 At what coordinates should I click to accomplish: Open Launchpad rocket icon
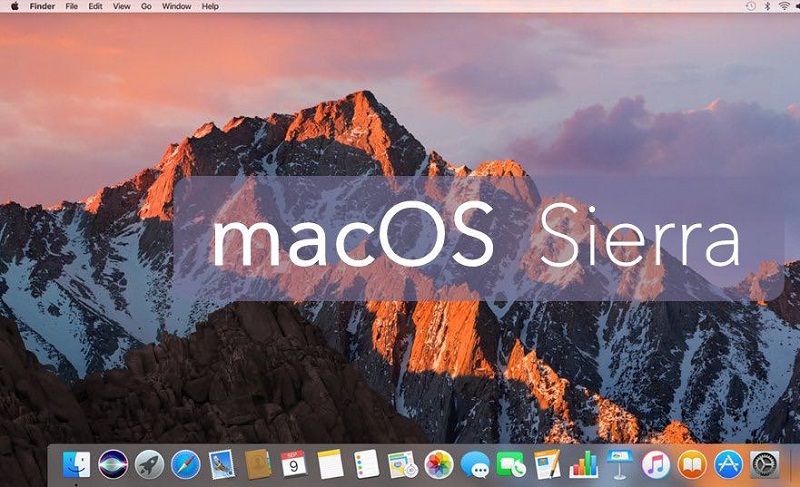(149, 465)
